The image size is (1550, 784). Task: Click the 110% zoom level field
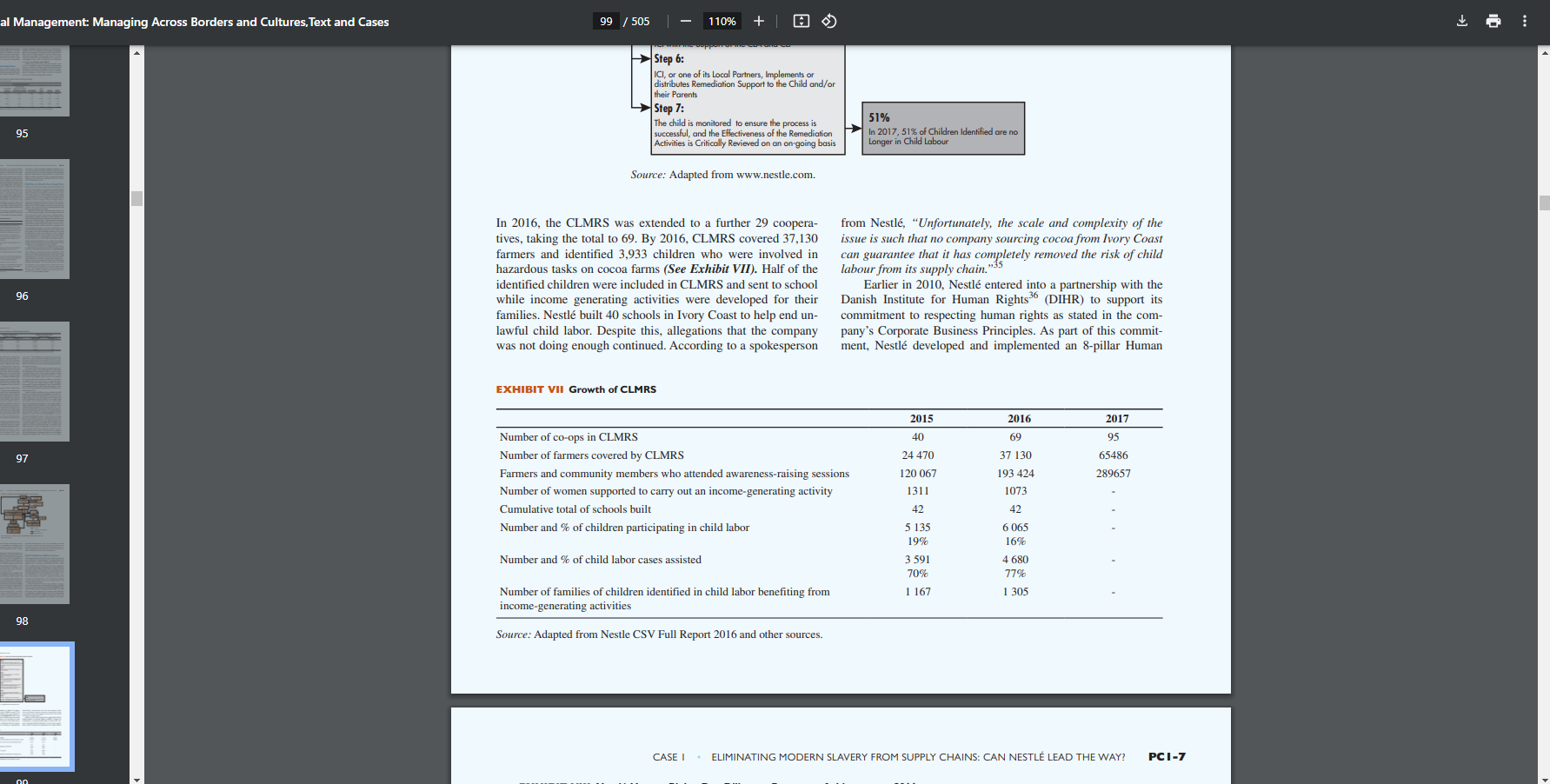(x=722, y=21)
